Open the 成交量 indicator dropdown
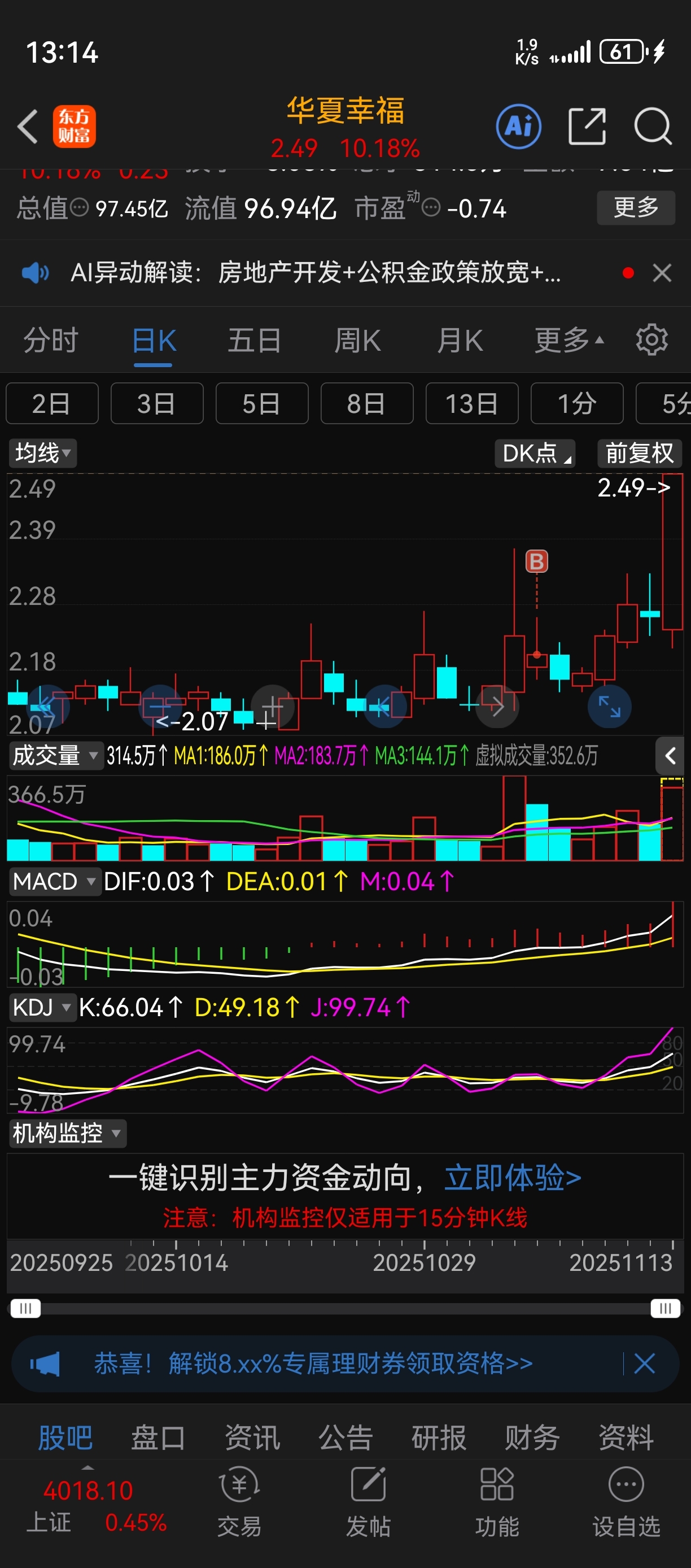691x1568 pixels. coord(56,756)
